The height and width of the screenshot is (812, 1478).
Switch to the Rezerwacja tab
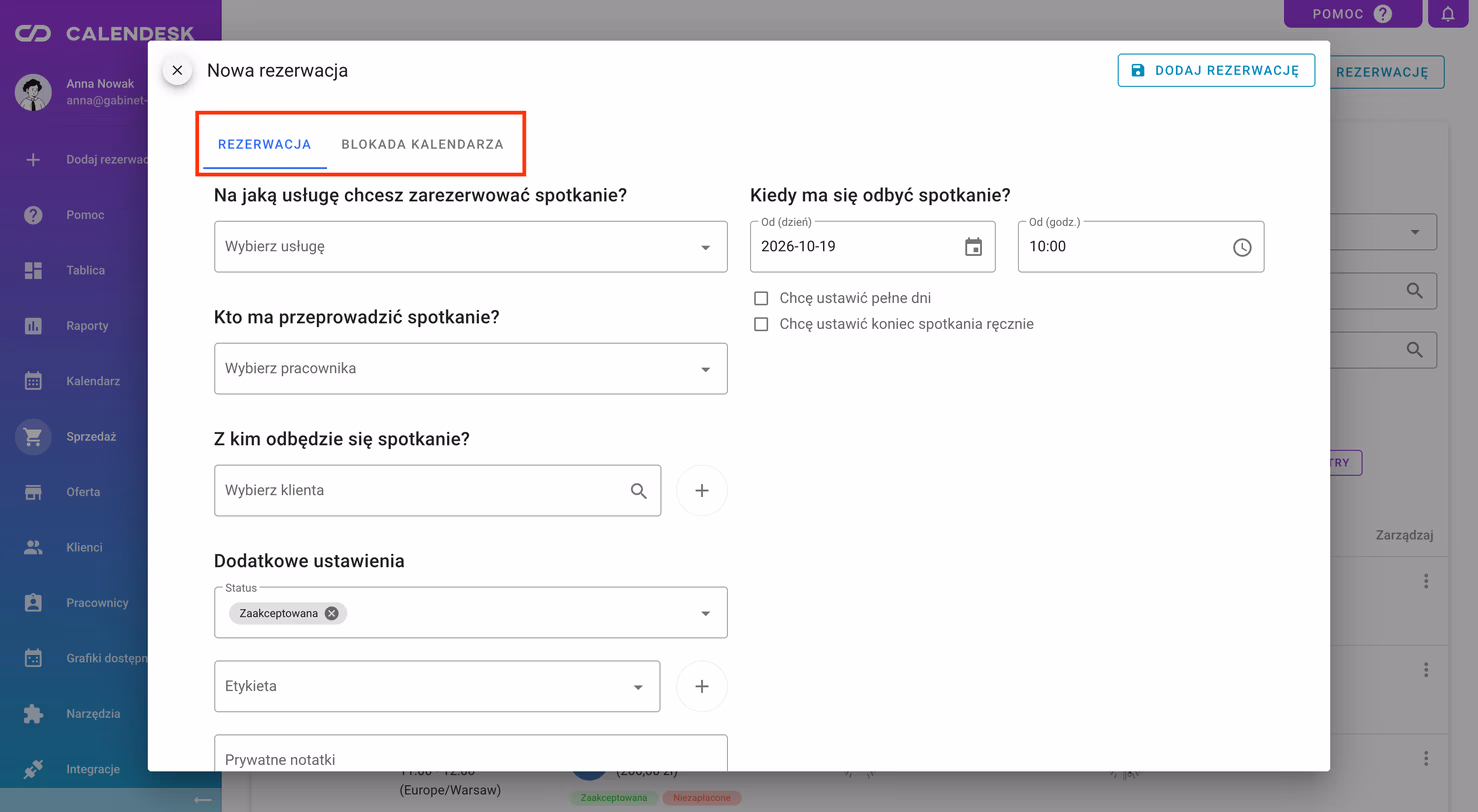coord(265,144)
